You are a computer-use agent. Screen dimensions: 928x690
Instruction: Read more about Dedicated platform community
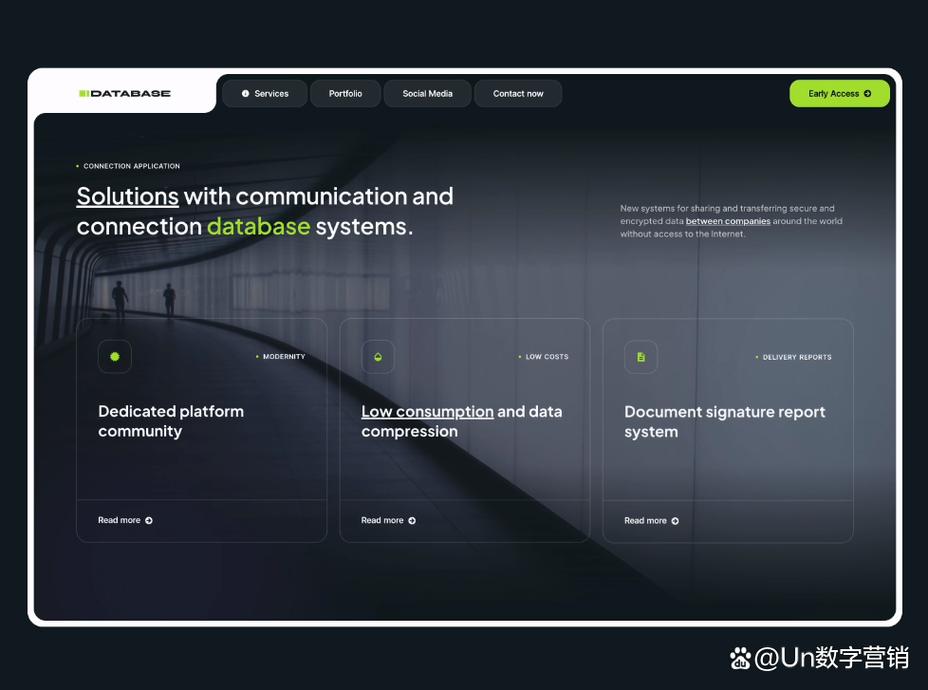pyautogui.click(x=125, y=520)
